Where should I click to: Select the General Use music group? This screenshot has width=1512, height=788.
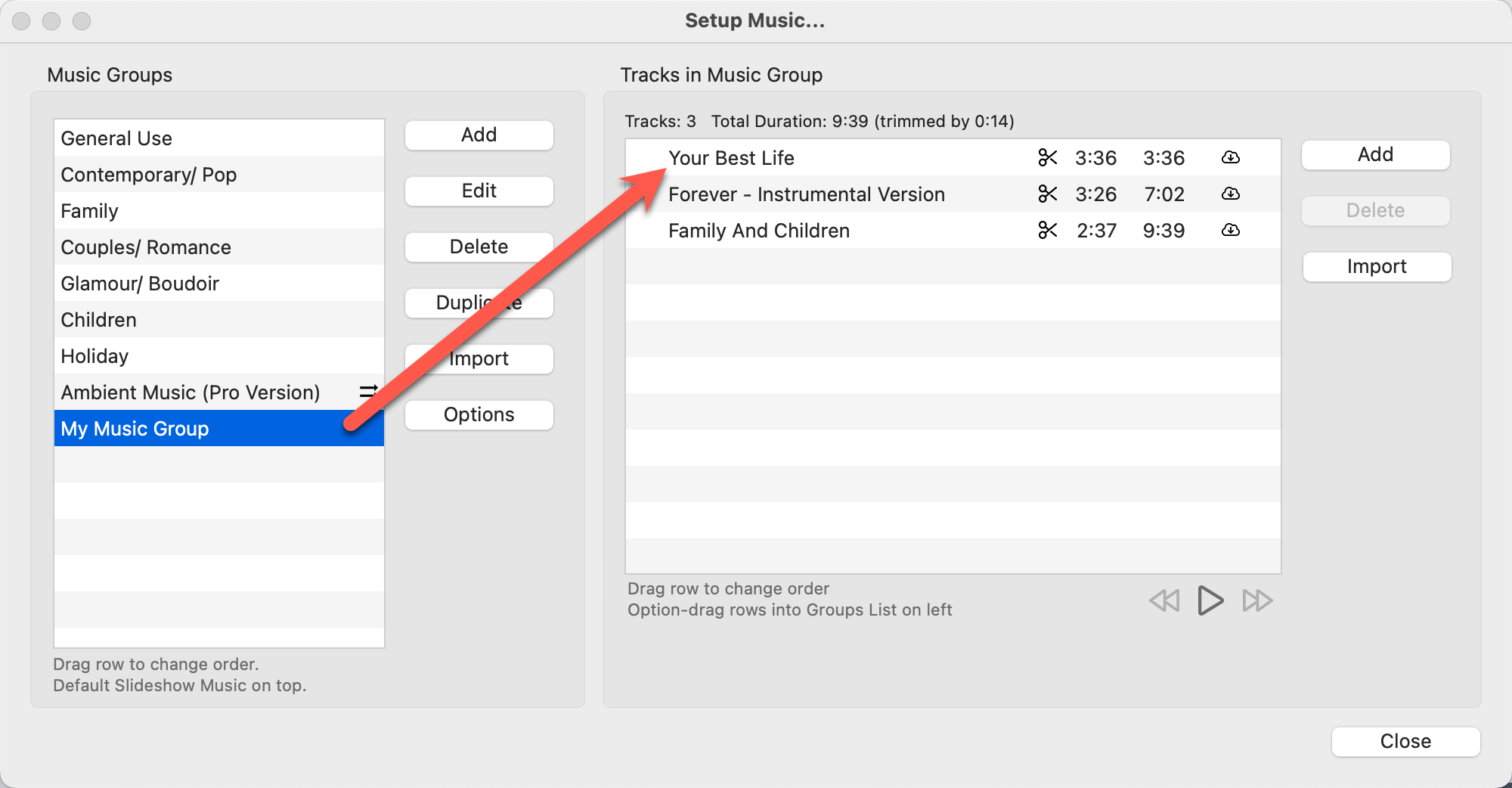tap(116, 138)
